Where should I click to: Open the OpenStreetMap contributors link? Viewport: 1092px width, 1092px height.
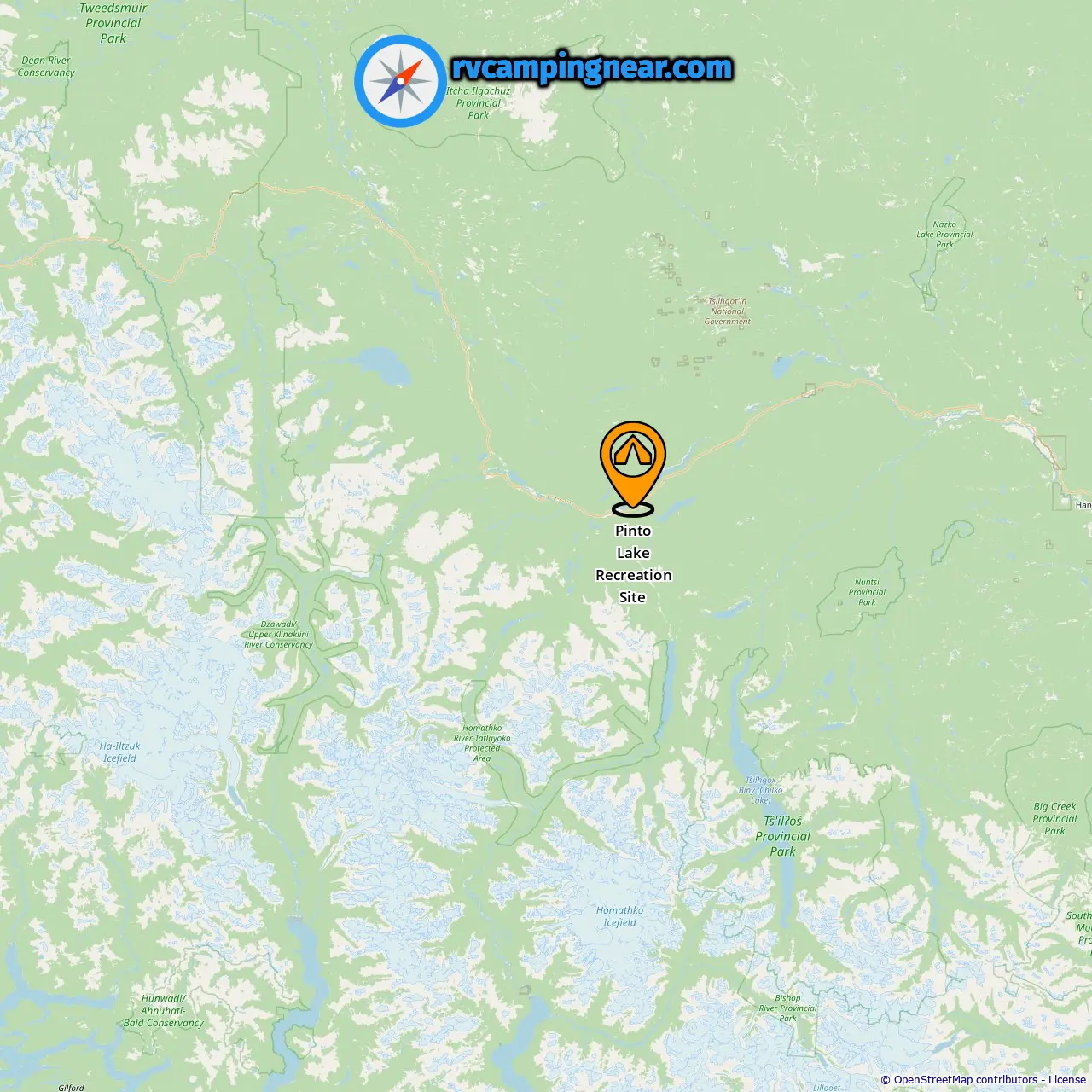click(966, 1079)
